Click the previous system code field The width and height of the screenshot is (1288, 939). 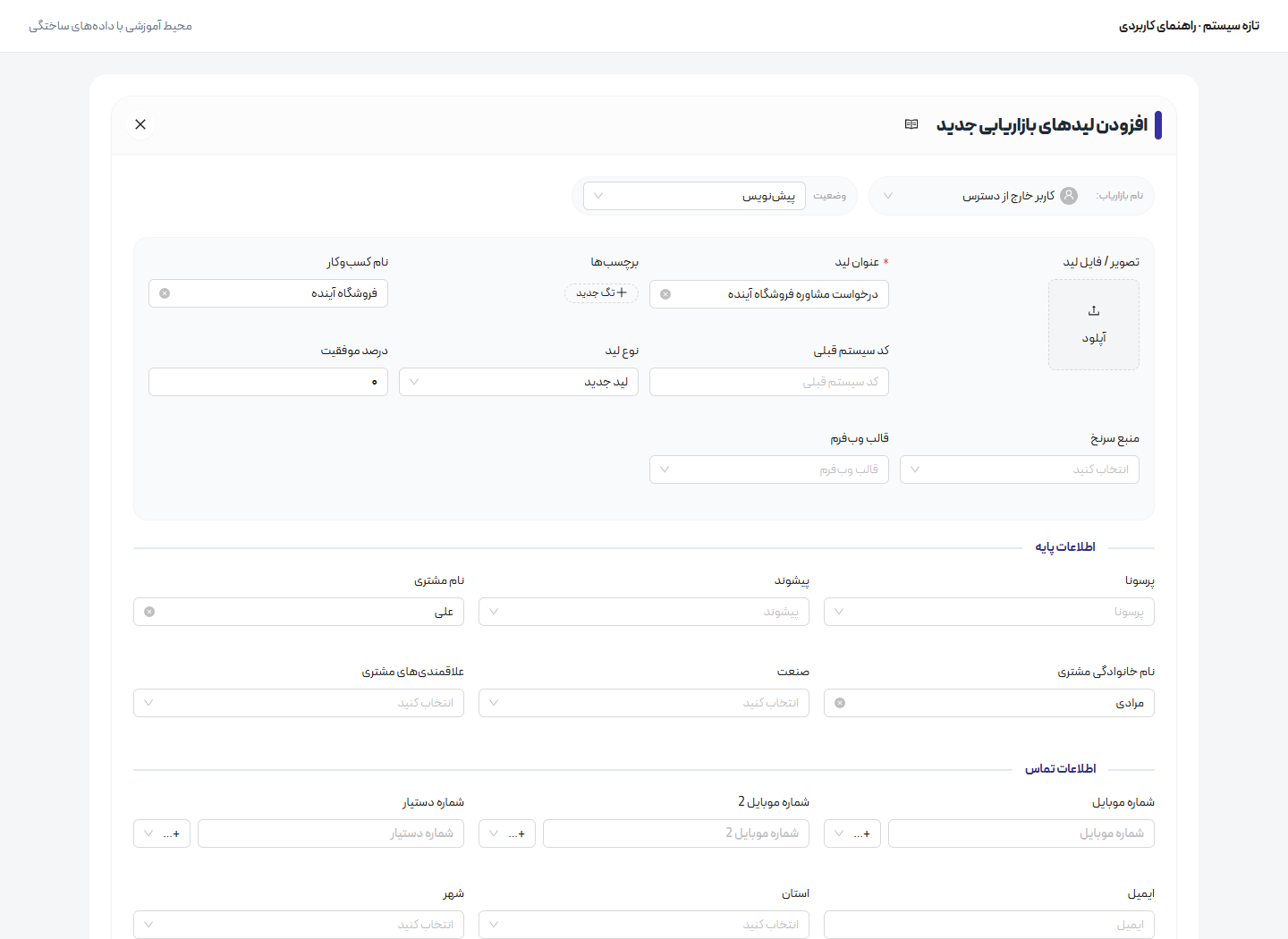(769, 382)
